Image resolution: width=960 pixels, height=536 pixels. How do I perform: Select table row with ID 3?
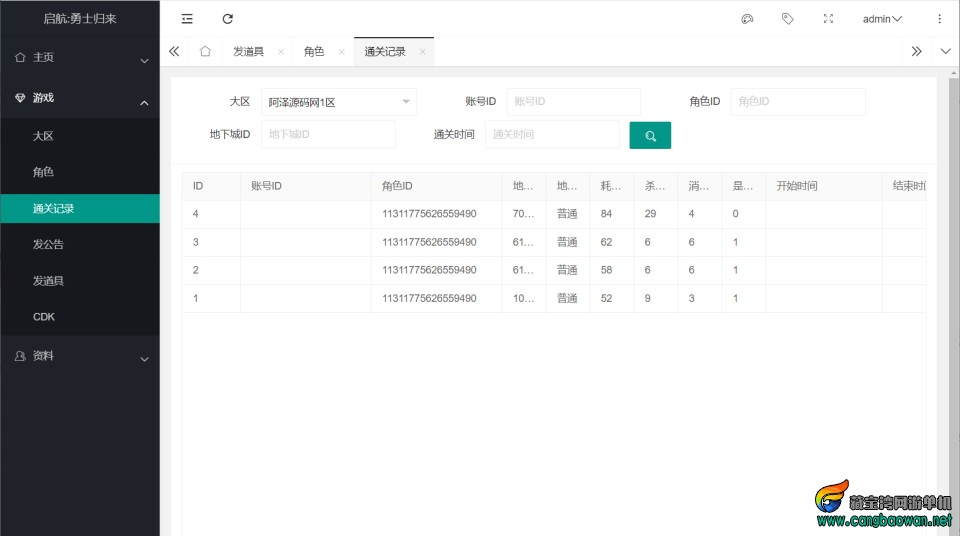(x=553, y=243)
